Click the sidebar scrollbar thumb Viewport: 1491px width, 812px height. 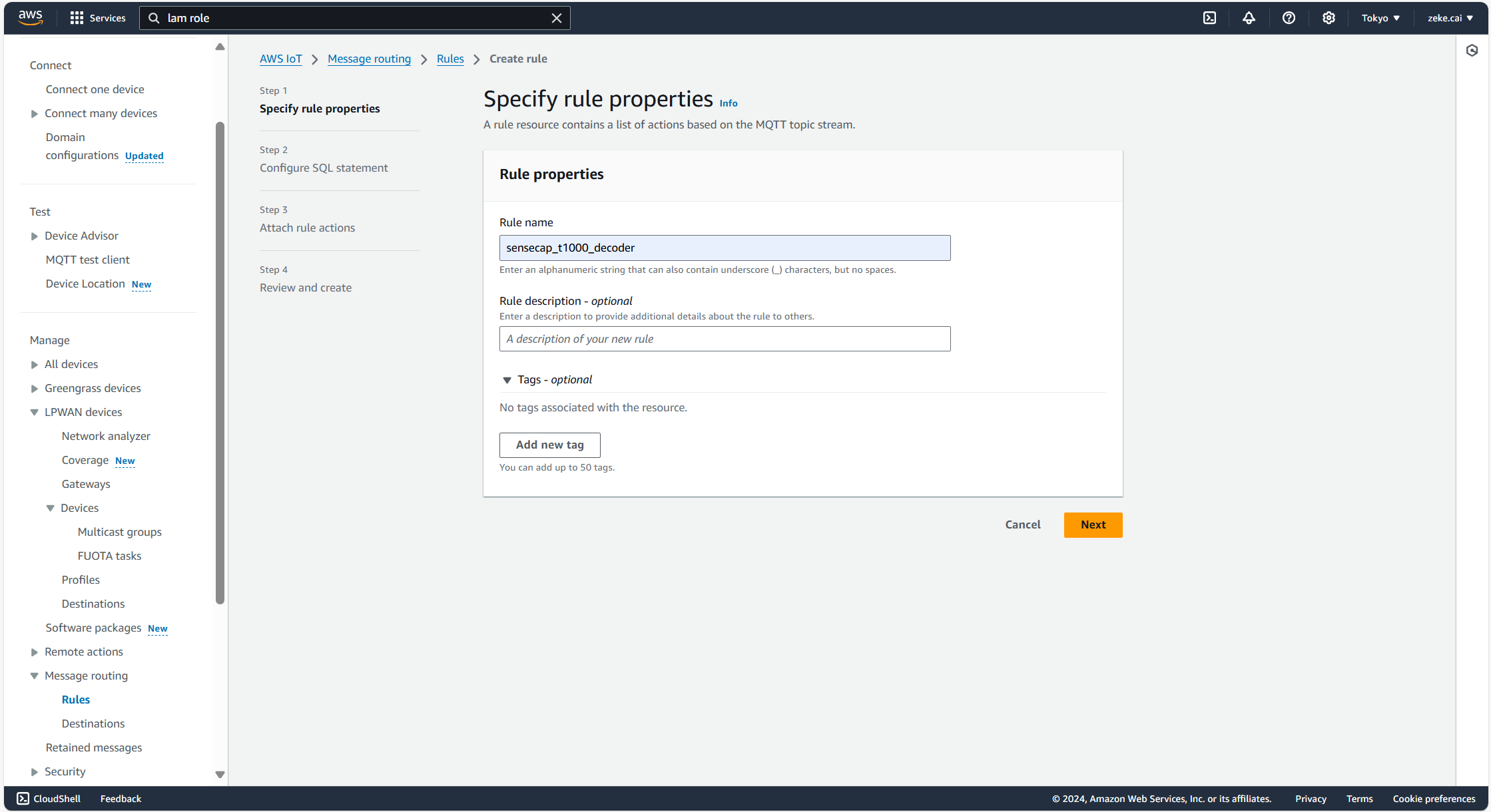click(x=220, y=363)
